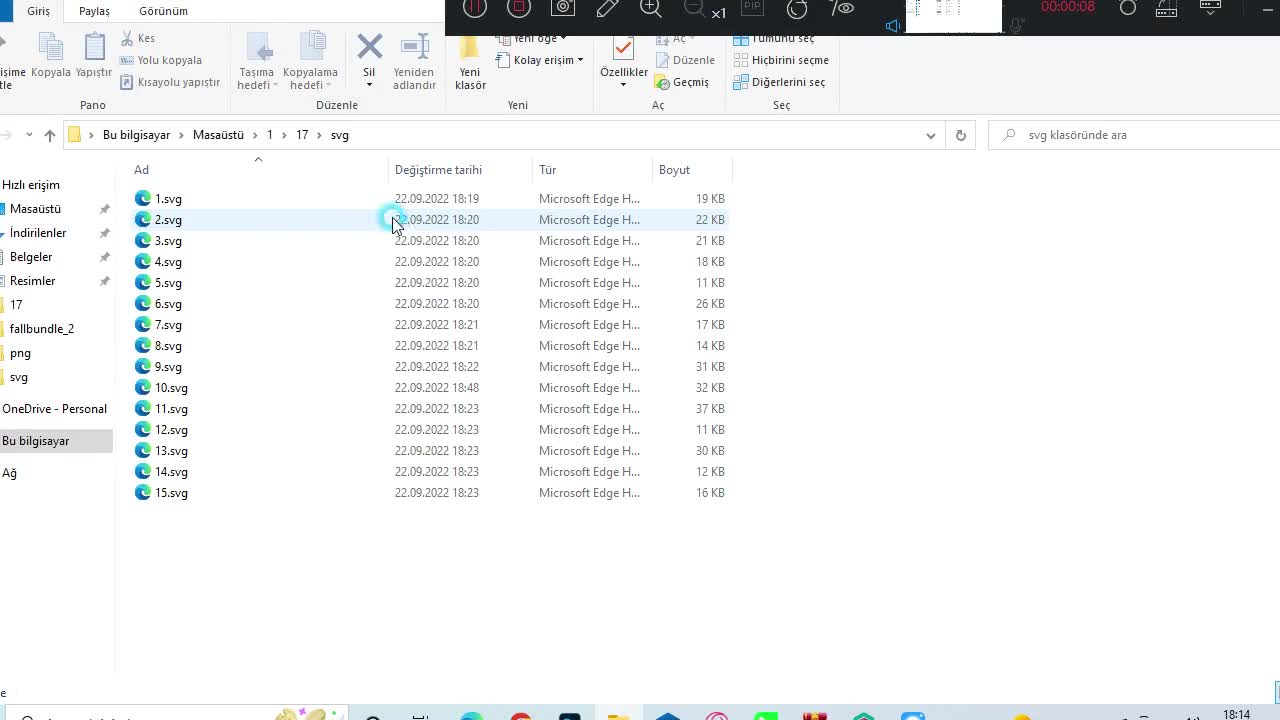Select the file 12.svg

(171, 430)
